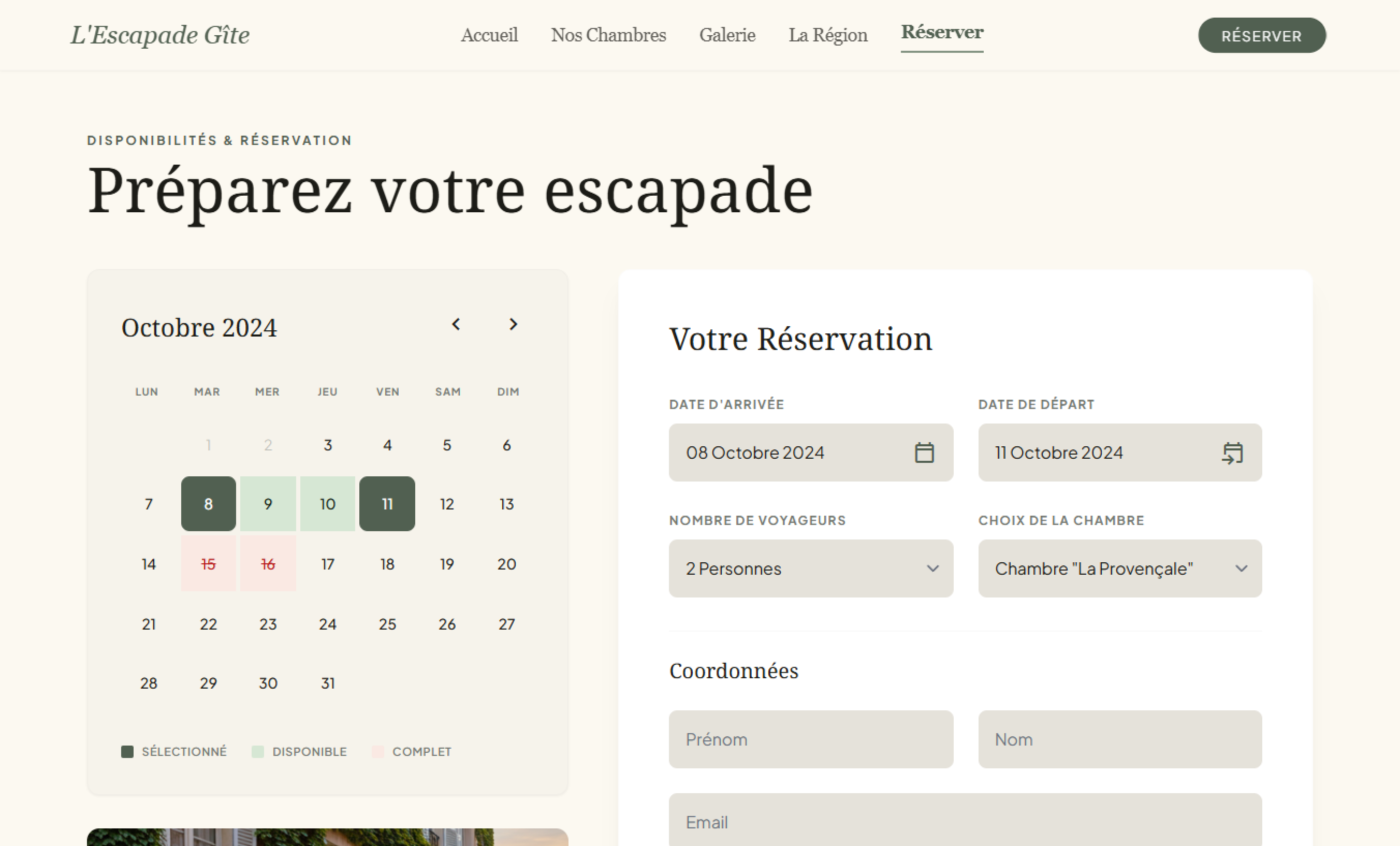Viewport: 1400px width, 846px height.
Task: Pick available day 9 in calendar
Action: pyautogui.click(x=268, y=504)
